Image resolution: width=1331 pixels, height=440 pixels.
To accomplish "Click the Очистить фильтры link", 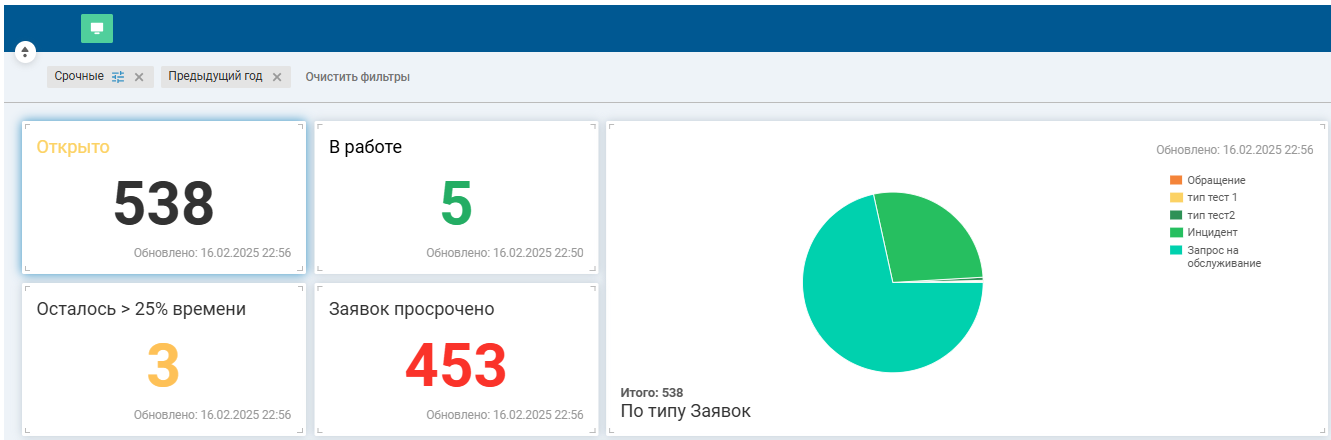I will pyautogui.click(x=357, y=77).
